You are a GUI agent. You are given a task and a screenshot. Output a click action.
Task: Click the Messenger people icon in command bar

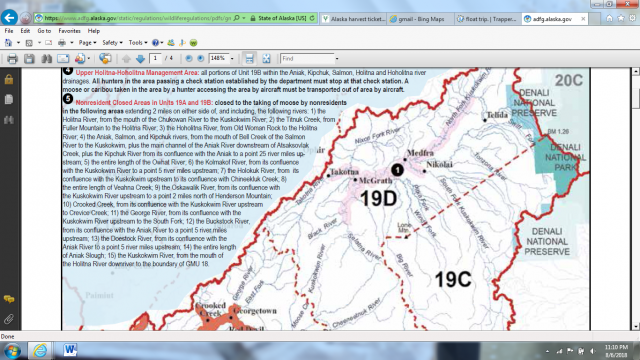click(171, 42)
